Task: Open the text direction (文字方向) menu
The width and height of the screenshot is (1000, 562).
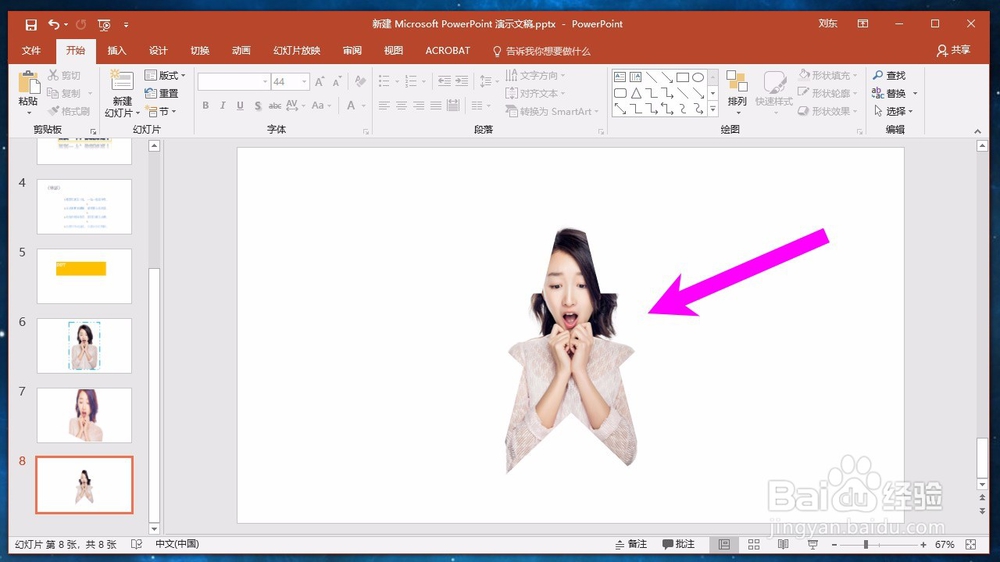Action: [x=535, y=75]
